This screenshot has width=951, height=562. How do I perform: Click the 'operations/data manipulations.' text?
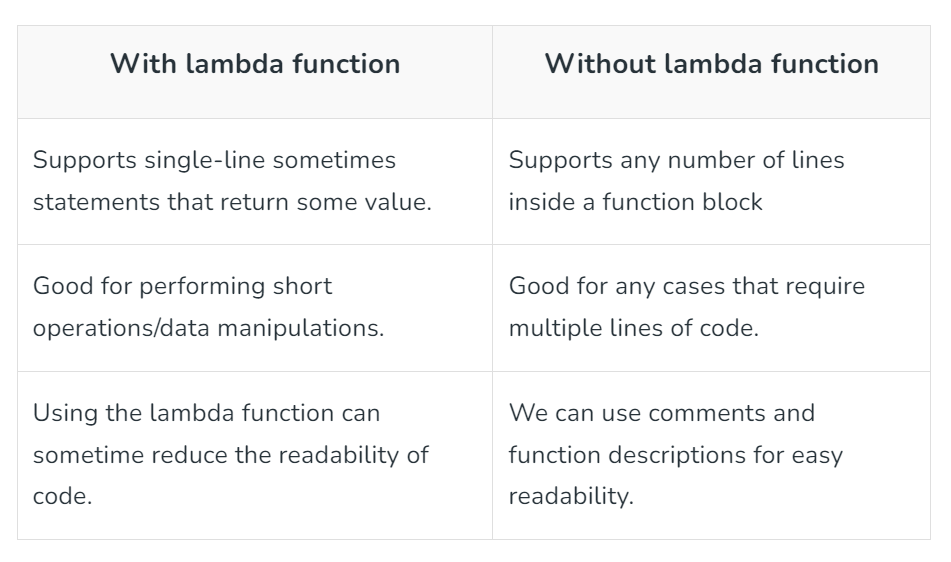(209, 328)
